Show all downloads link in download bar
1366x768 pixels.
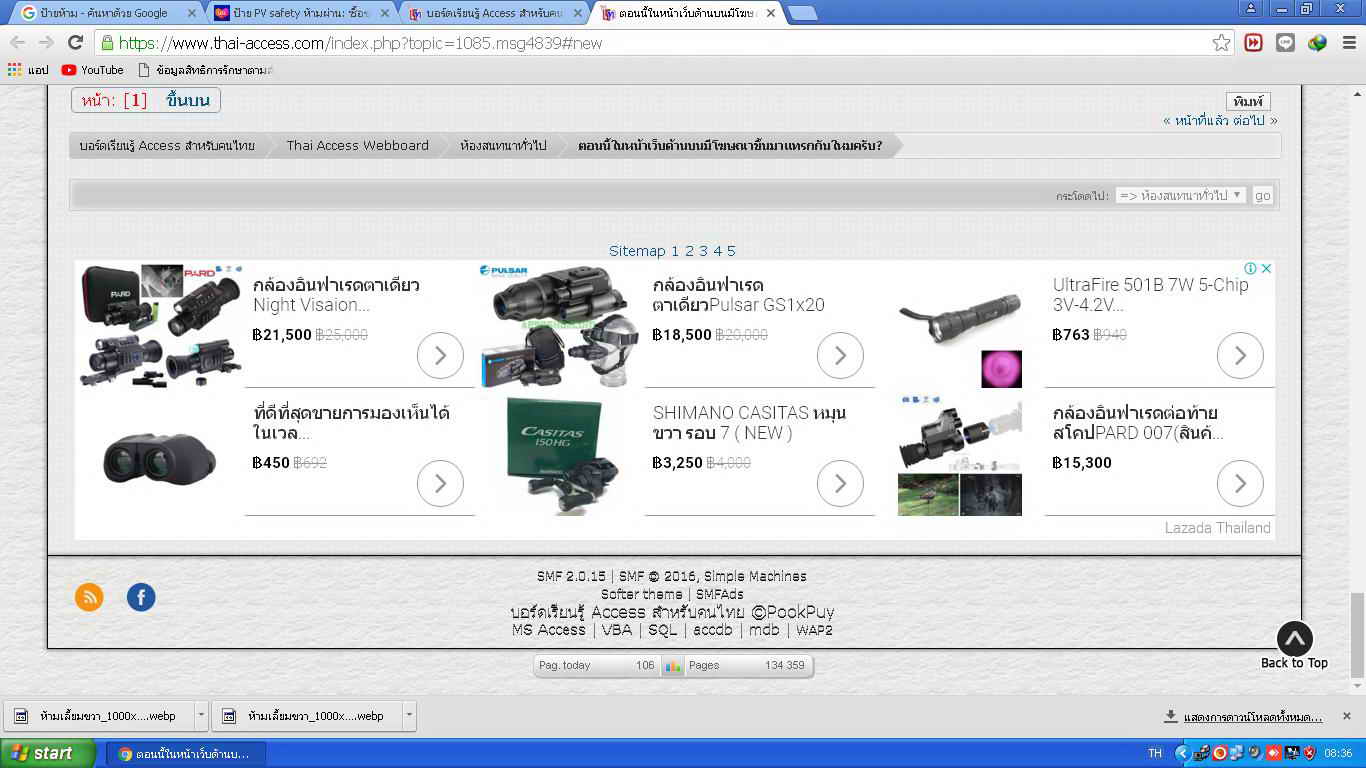point(1243,716)
